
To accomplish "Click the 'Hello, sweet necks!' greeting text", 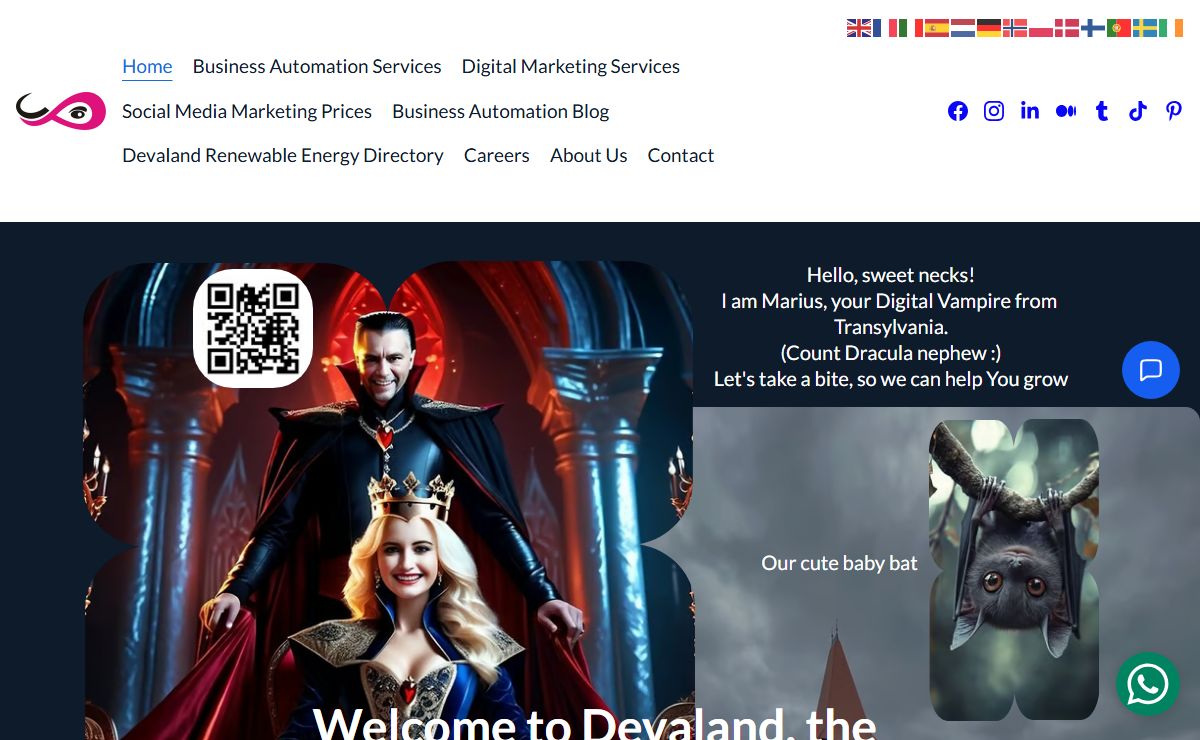I will (891, 275).
